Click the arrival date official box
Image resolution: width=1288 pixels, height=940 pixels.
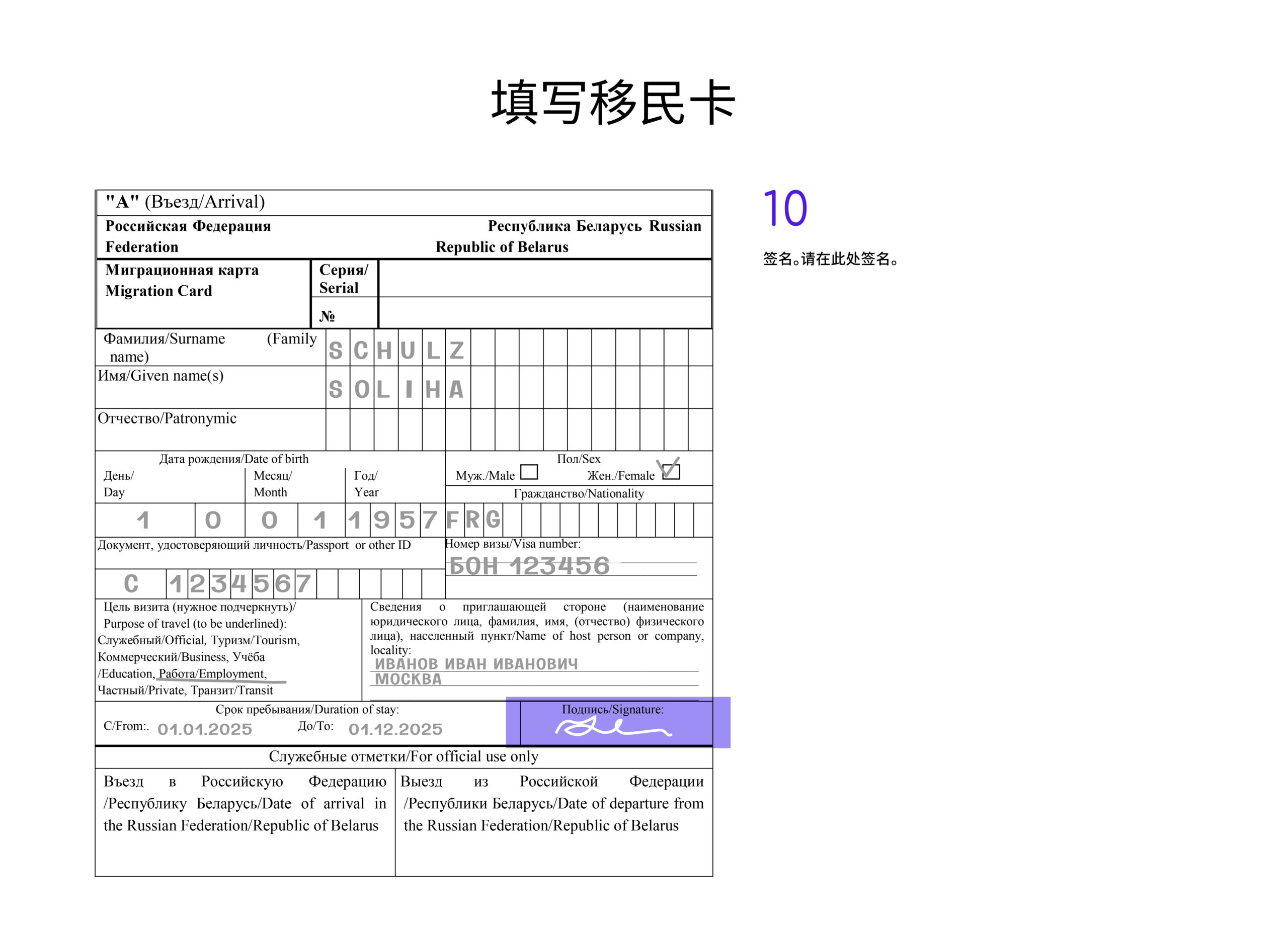tap(245, 822)
